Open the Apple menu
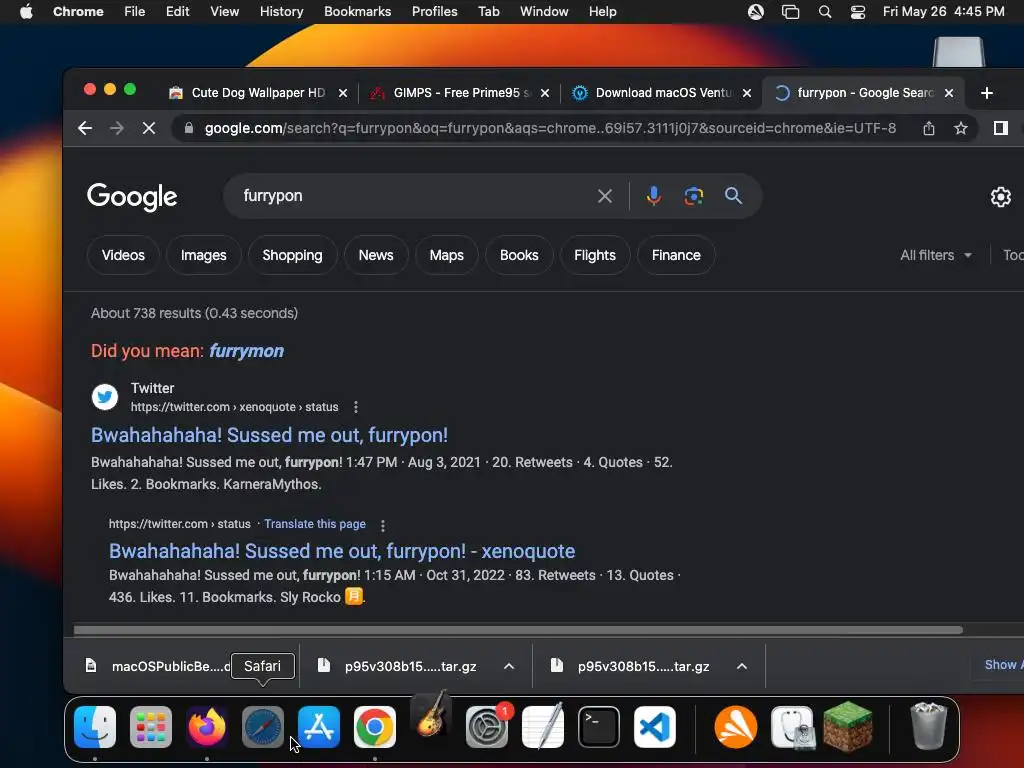Screen dimensions: 1024x768 pyautogui.click(x=26, y=12)
